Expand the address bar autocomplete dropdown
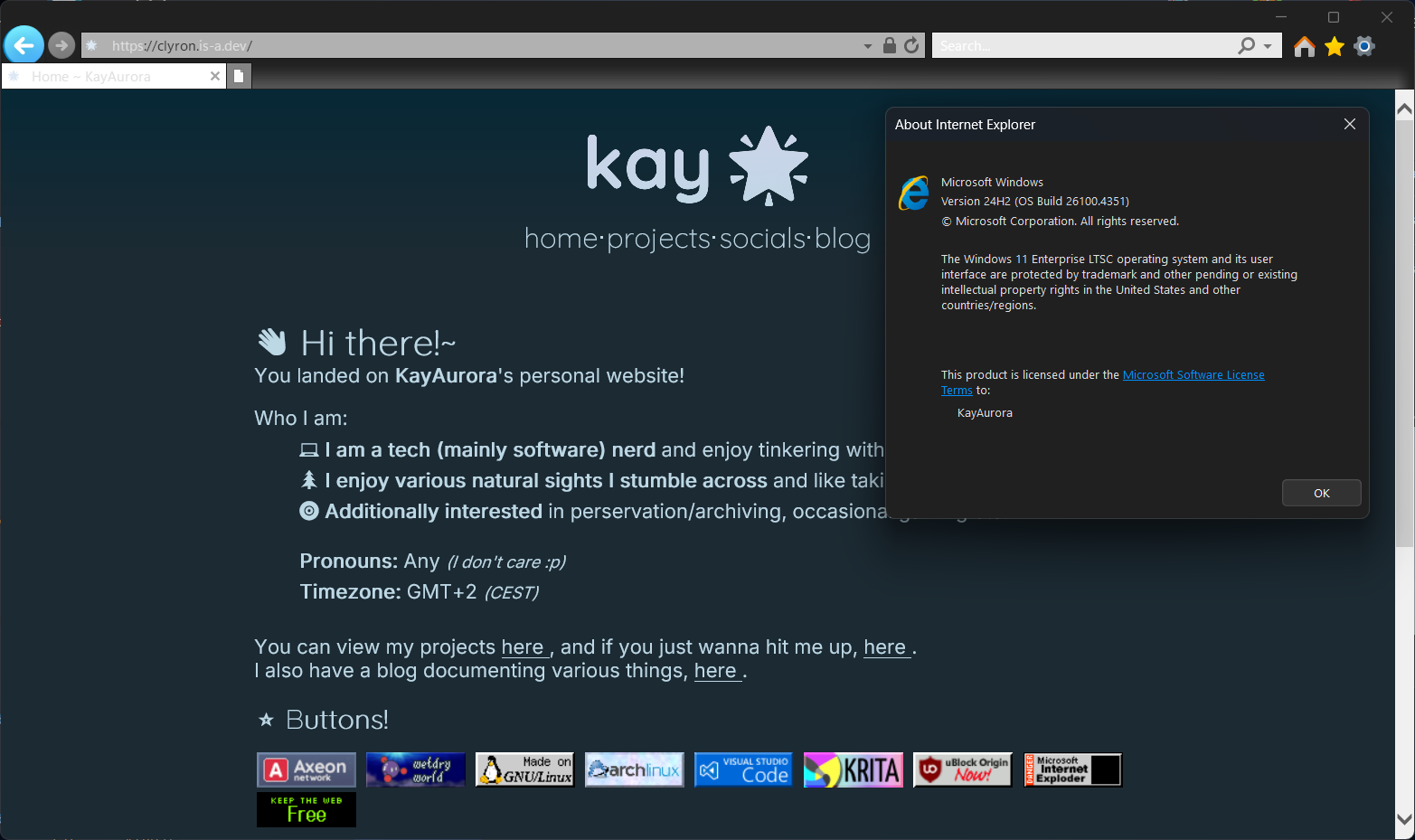This screenshot has width=1415, height=840. pyautogui.click(x=868, y=45)
